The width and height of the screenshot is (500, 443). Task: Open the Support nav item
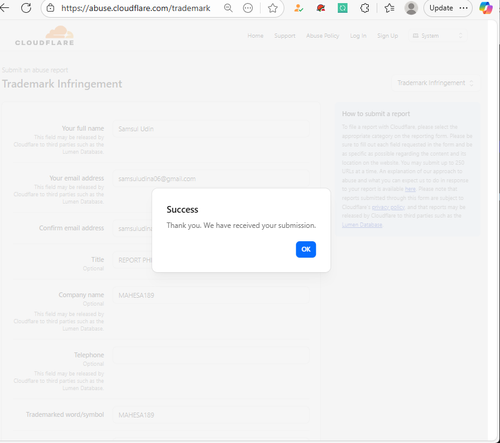(285, 36)
